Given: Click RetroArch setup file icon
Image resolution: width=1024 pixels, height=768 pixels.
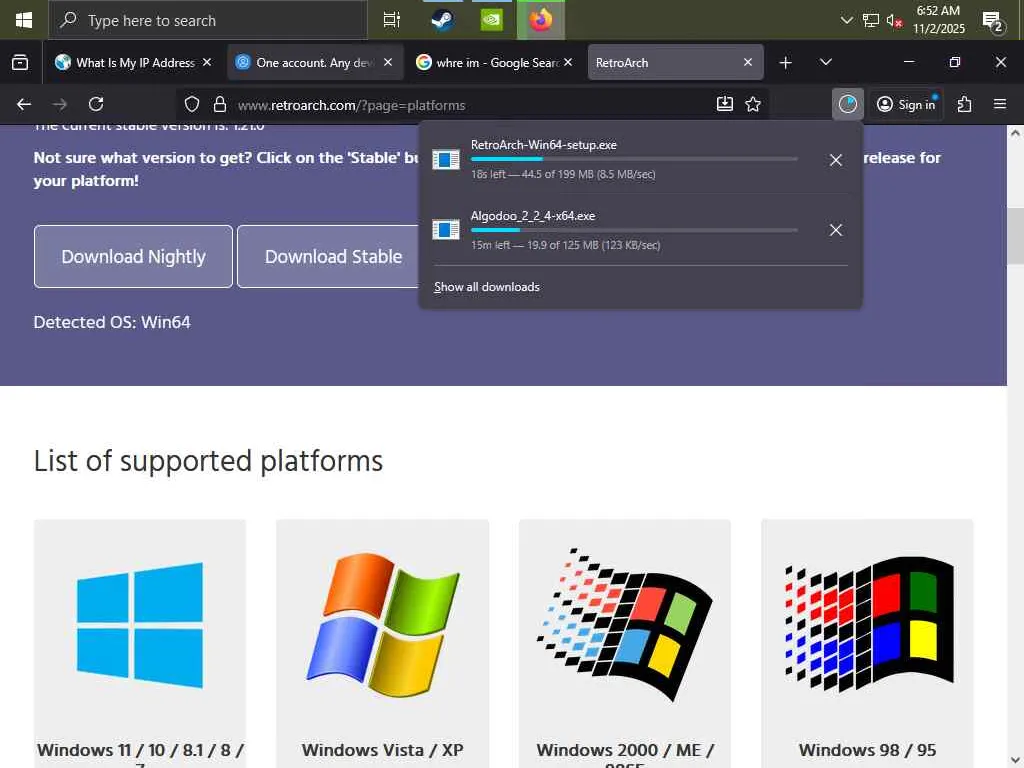Looking at the screenshot, I should (x=446, y=160).
